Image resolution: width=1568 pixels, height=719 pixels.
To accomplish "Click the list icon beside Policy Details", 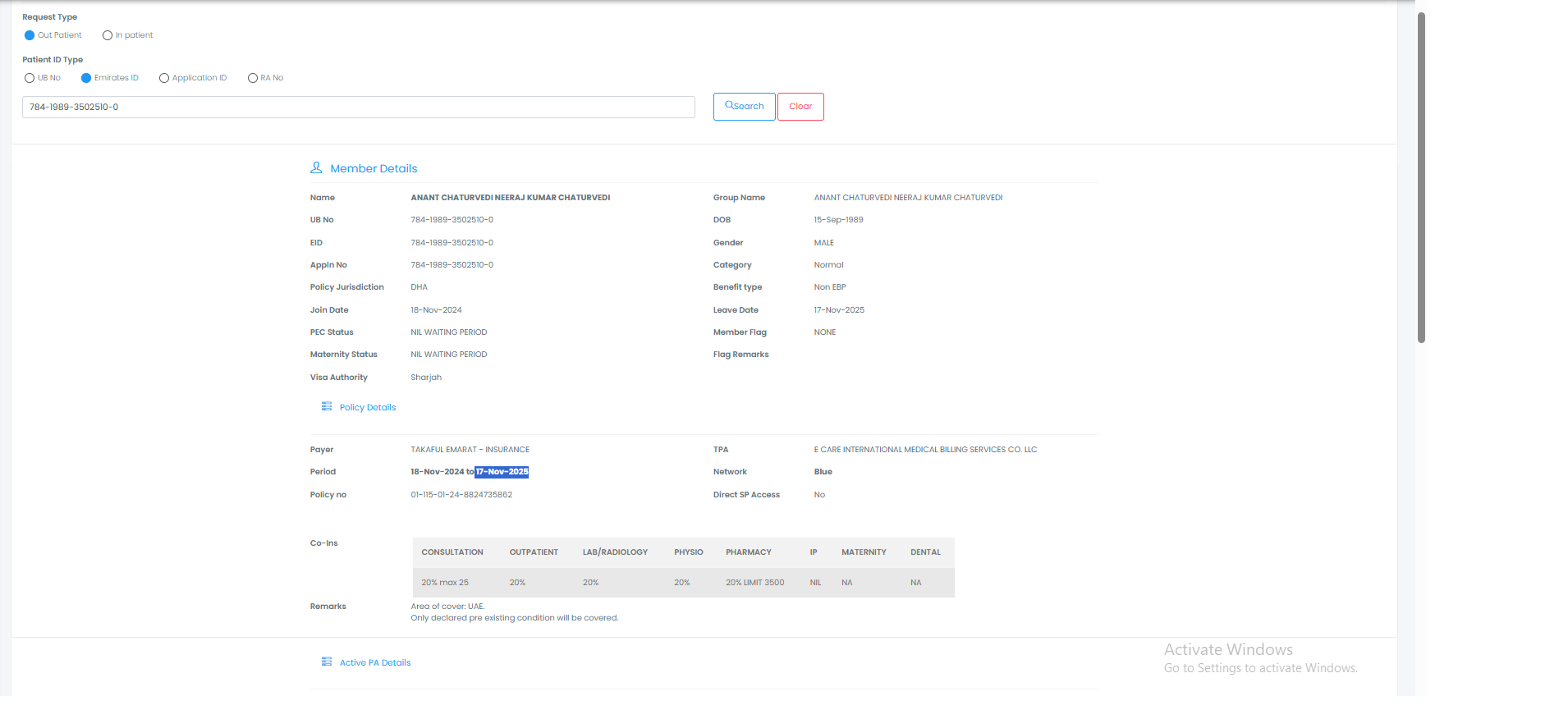I will 327,407.
